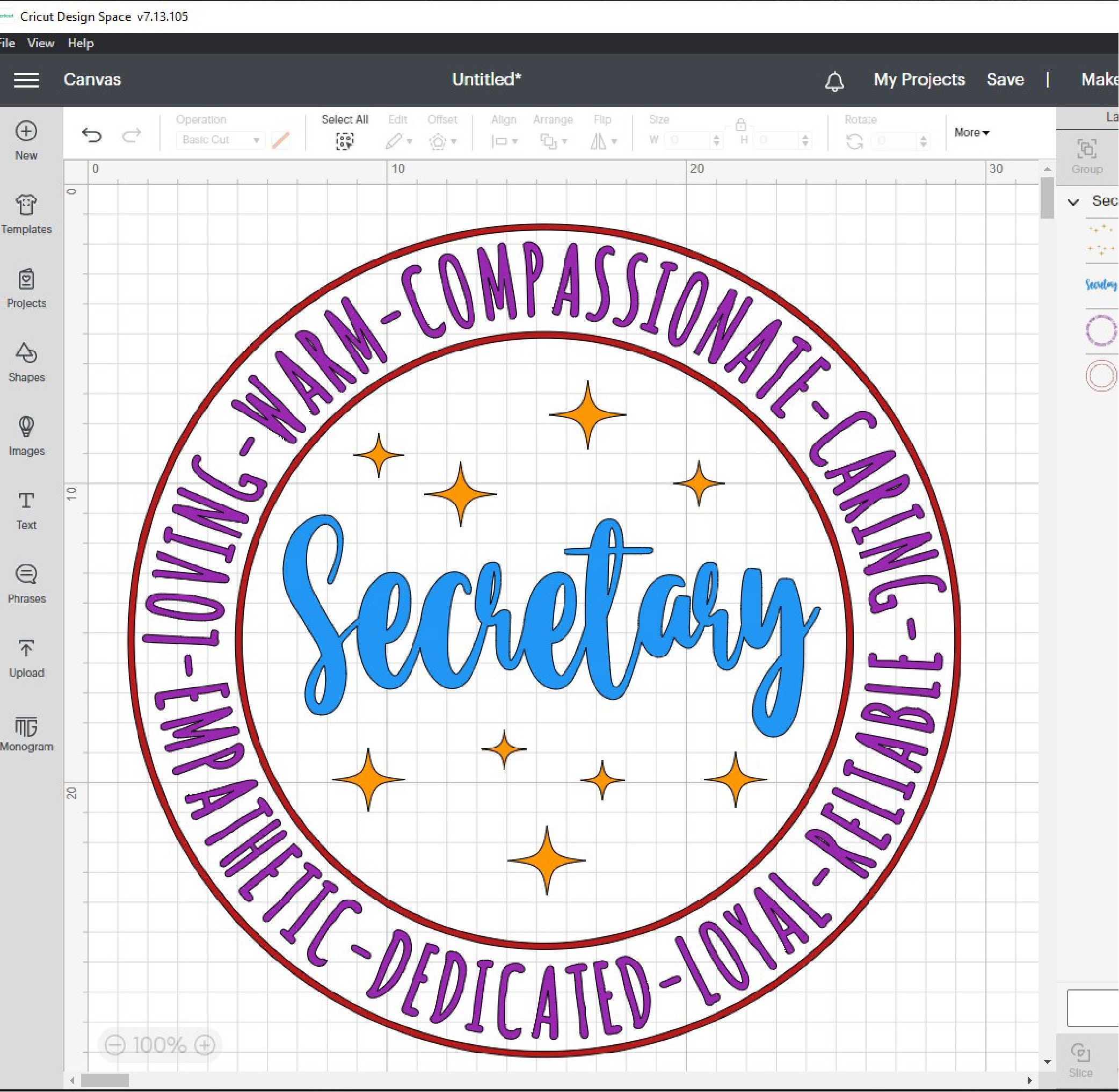Switch to the Canvas tab

coord(92,79)
